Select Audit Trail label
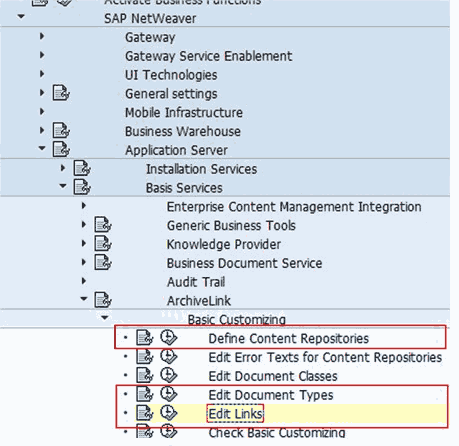Screen dimensions: 459x446 [196, 282]
